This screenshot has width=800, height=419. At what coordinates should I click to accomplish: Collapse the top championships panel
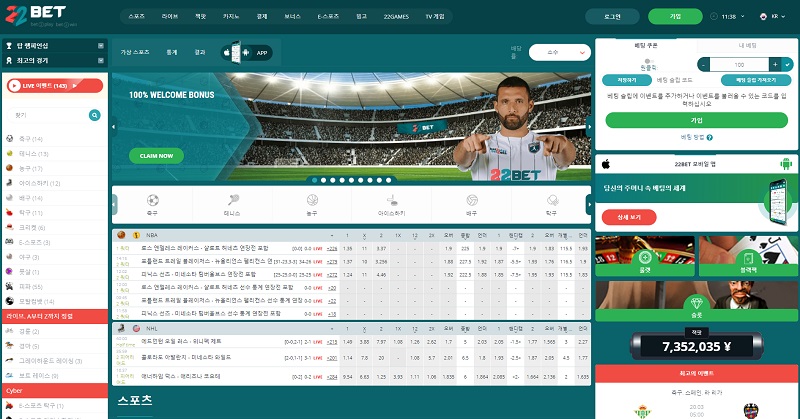pyautogui.click(x=101, y=45)
